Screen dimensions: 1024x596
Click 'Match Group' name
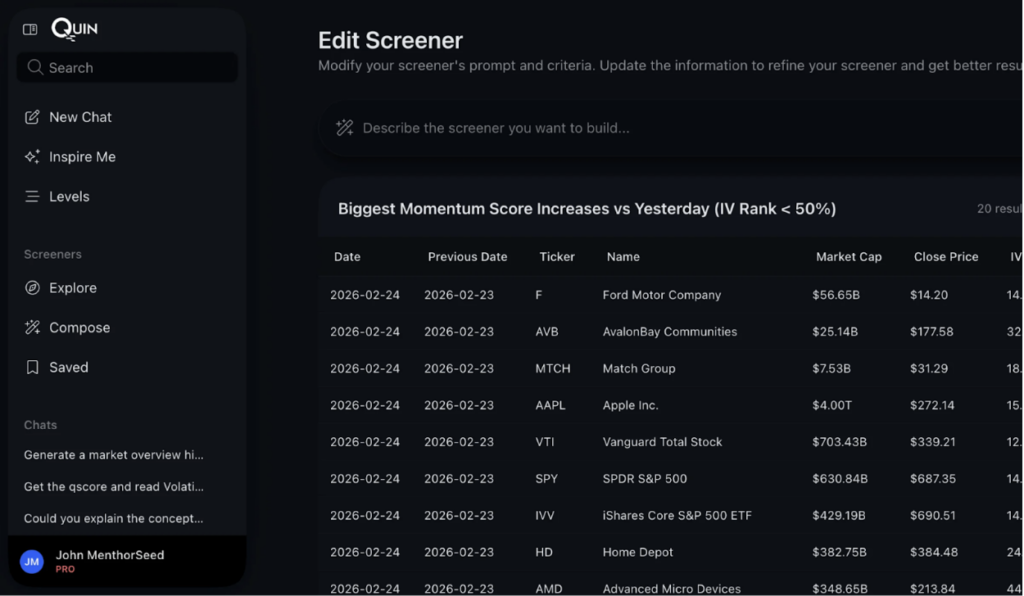click(x=639, y=369)
